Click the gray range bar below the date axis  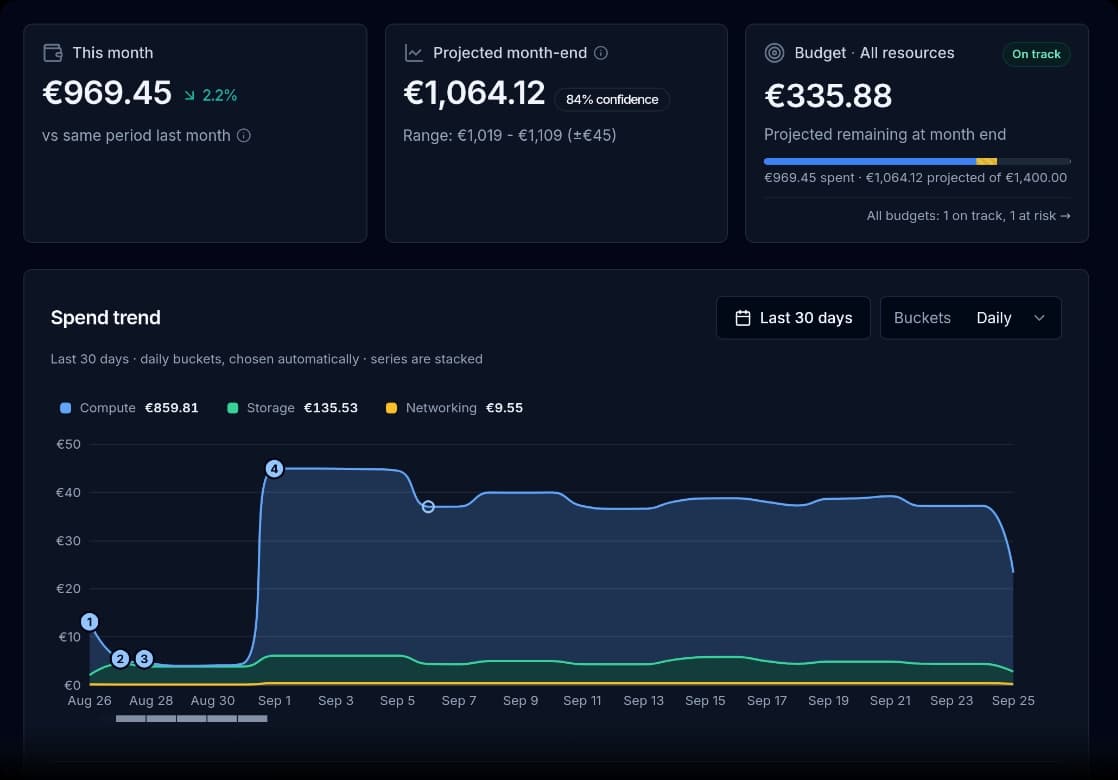[x=192, y=719]
